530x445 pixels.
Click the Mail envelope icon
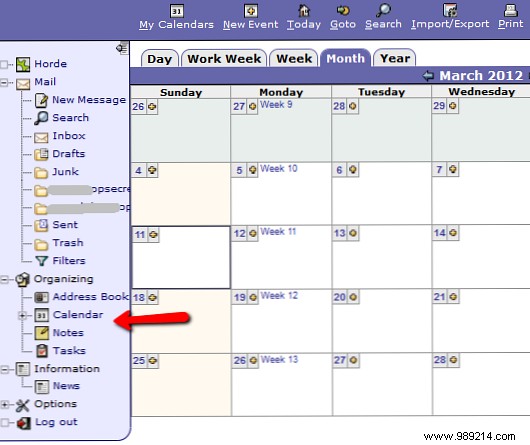tap(23, 83)
